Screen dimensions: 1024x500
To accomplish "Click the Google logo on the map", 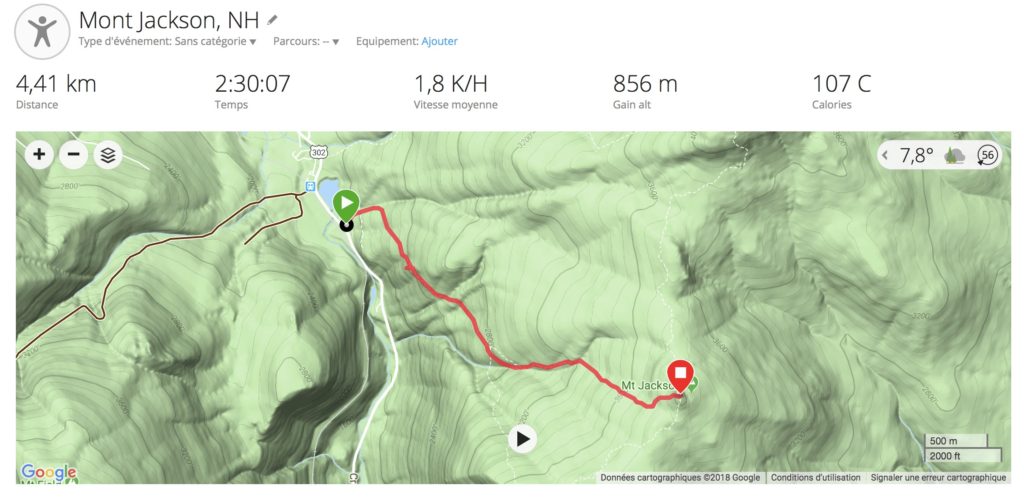I will tap(48, 472).
